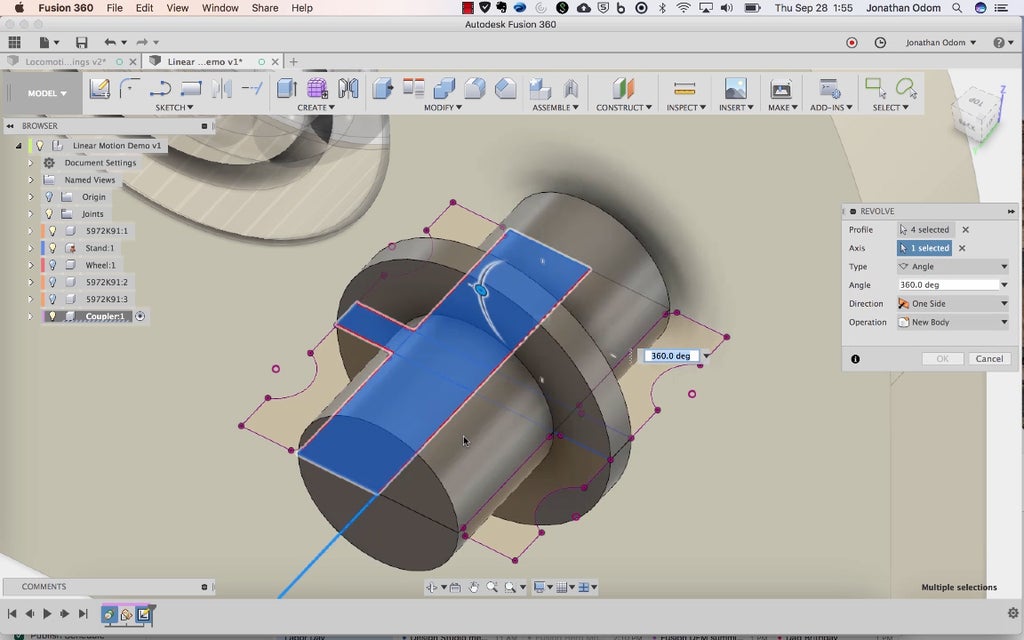
Task: Click the Measure icon above Inspect
Action: [x=684, y=89]
